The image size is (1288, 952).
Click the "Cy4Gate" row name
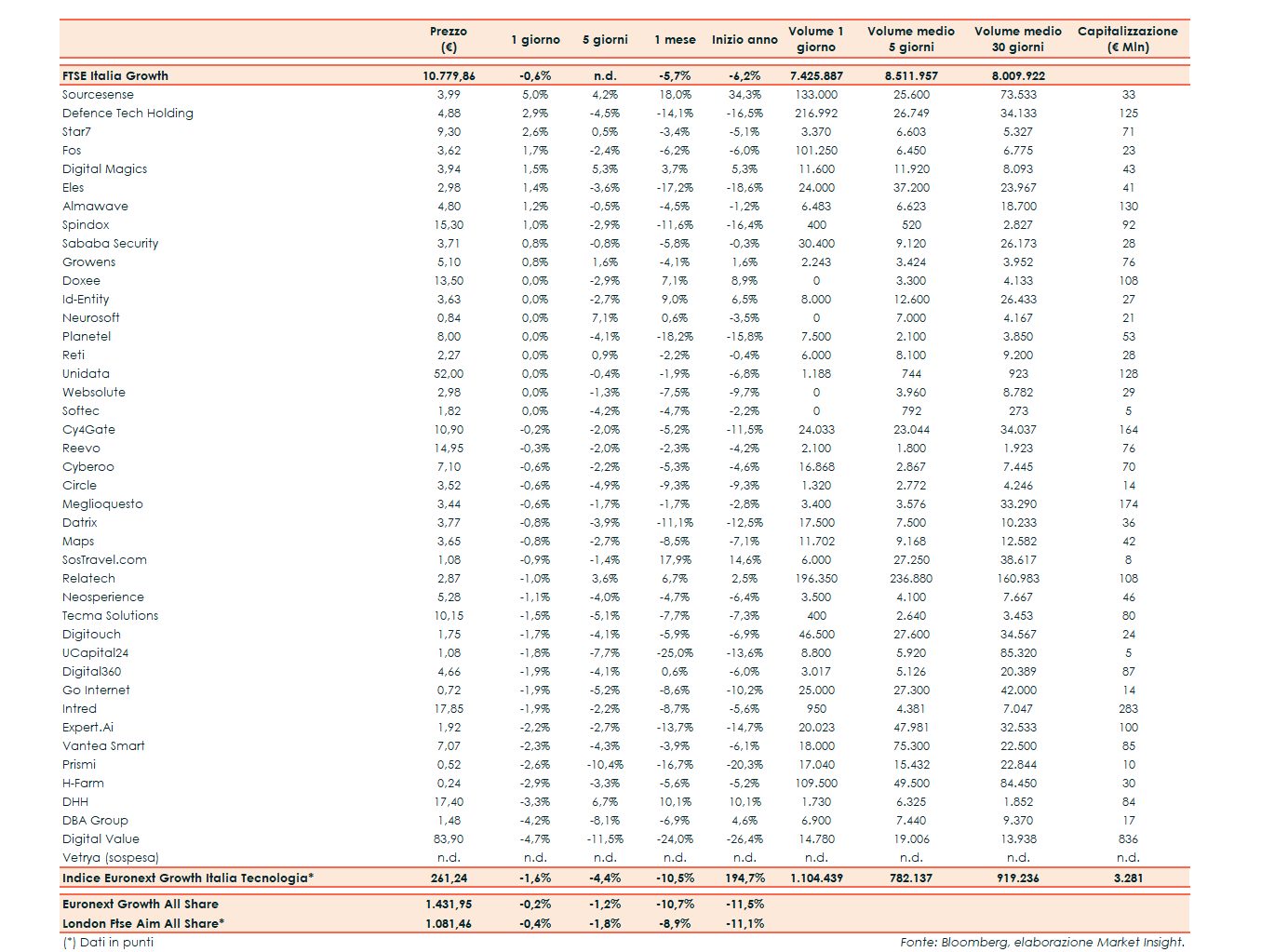coord(88,429)
